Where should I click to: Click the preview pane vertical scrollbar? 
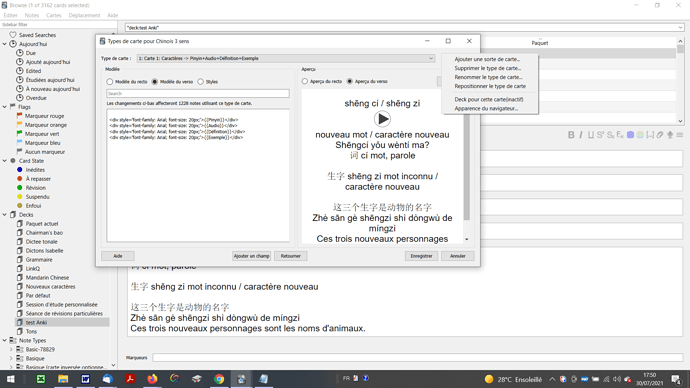[x=466, y=167]
